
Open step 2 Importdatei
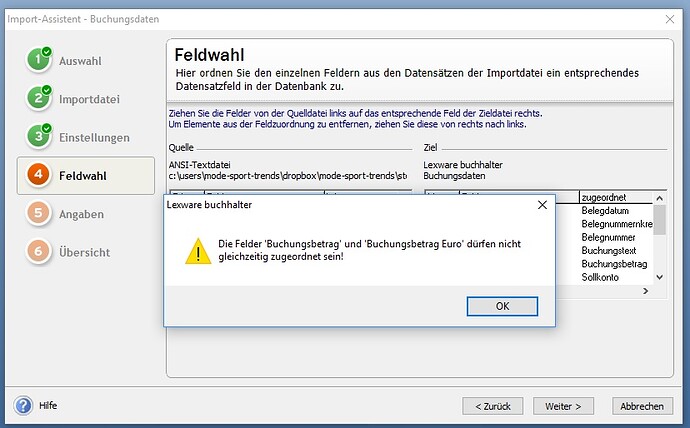pos(73,99)
